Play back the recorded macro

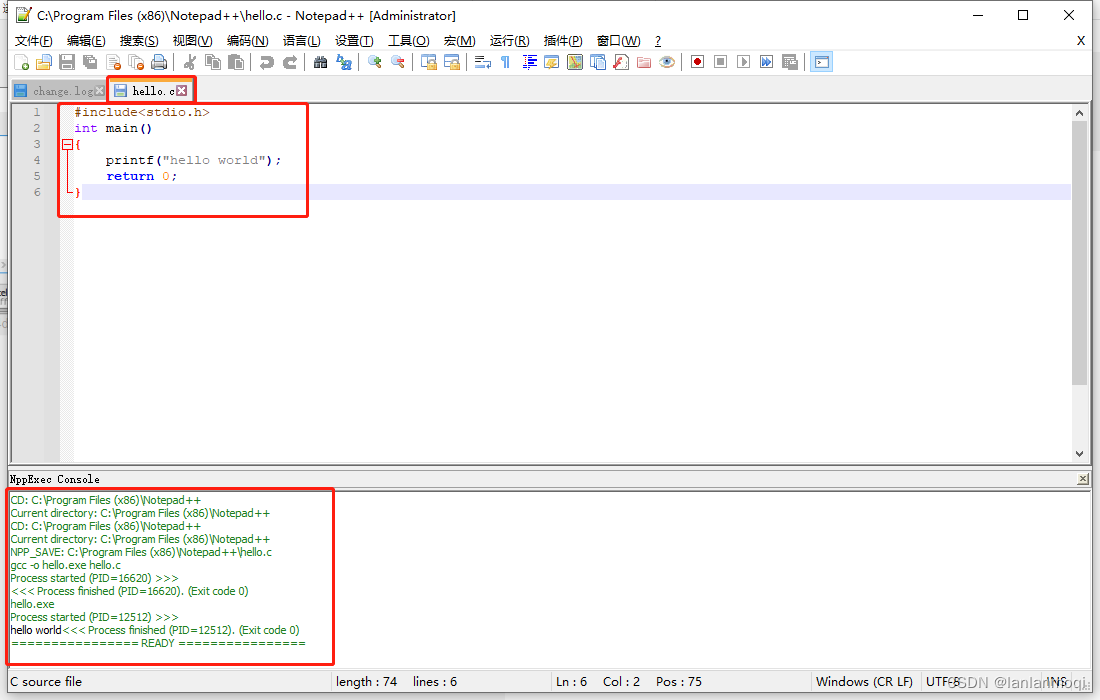[x=744, y=62]
